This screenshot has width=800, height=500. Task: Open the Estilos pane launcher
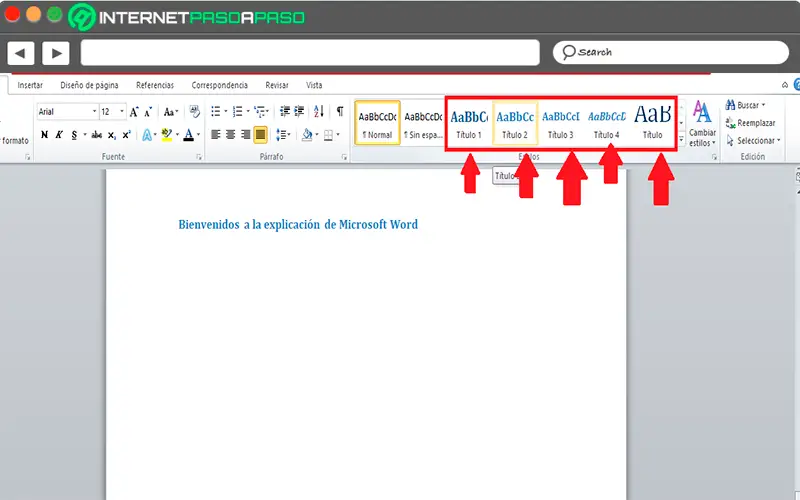(x=714, y=157)
